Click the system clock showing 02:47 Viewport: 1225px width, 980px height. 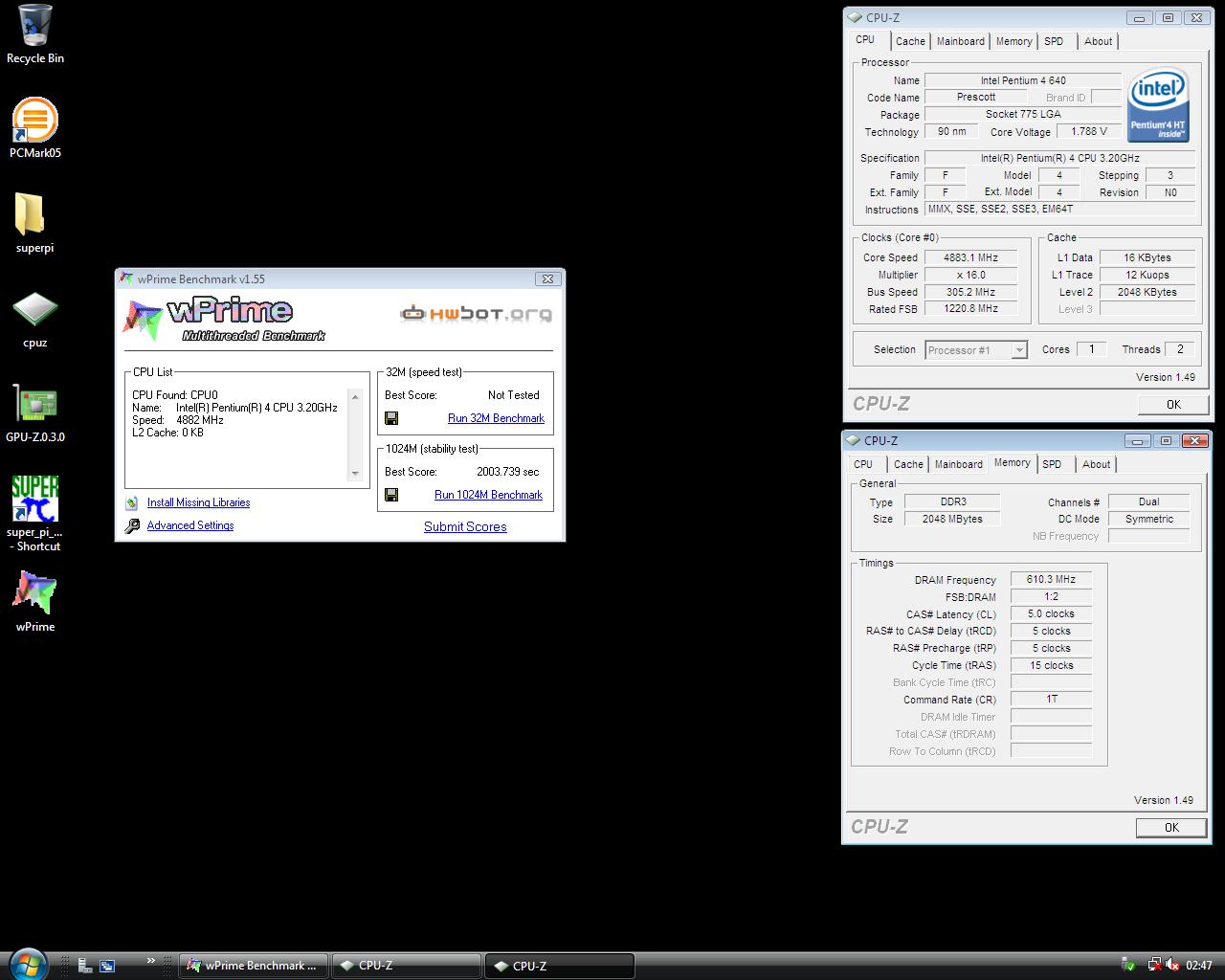tap(1199, 966)
